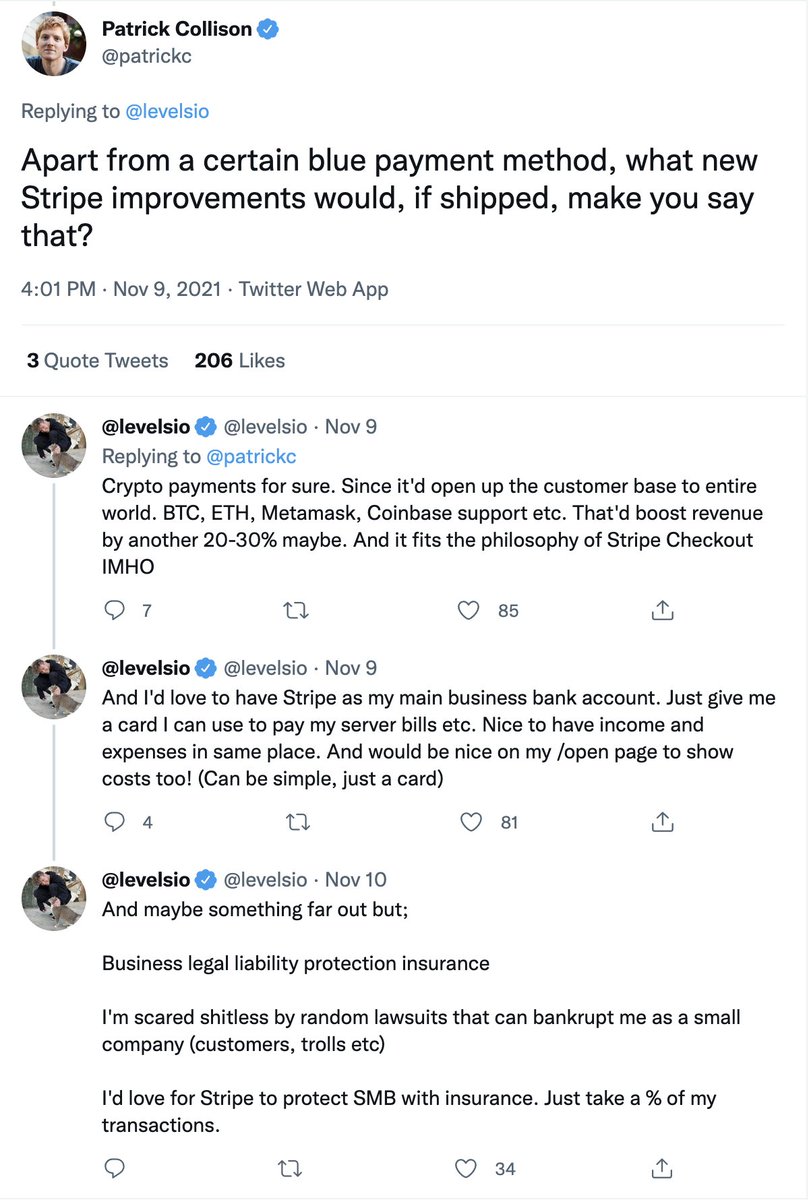View the 3 Quote Tweets
809x1200 pixels.
pos(97,360)
